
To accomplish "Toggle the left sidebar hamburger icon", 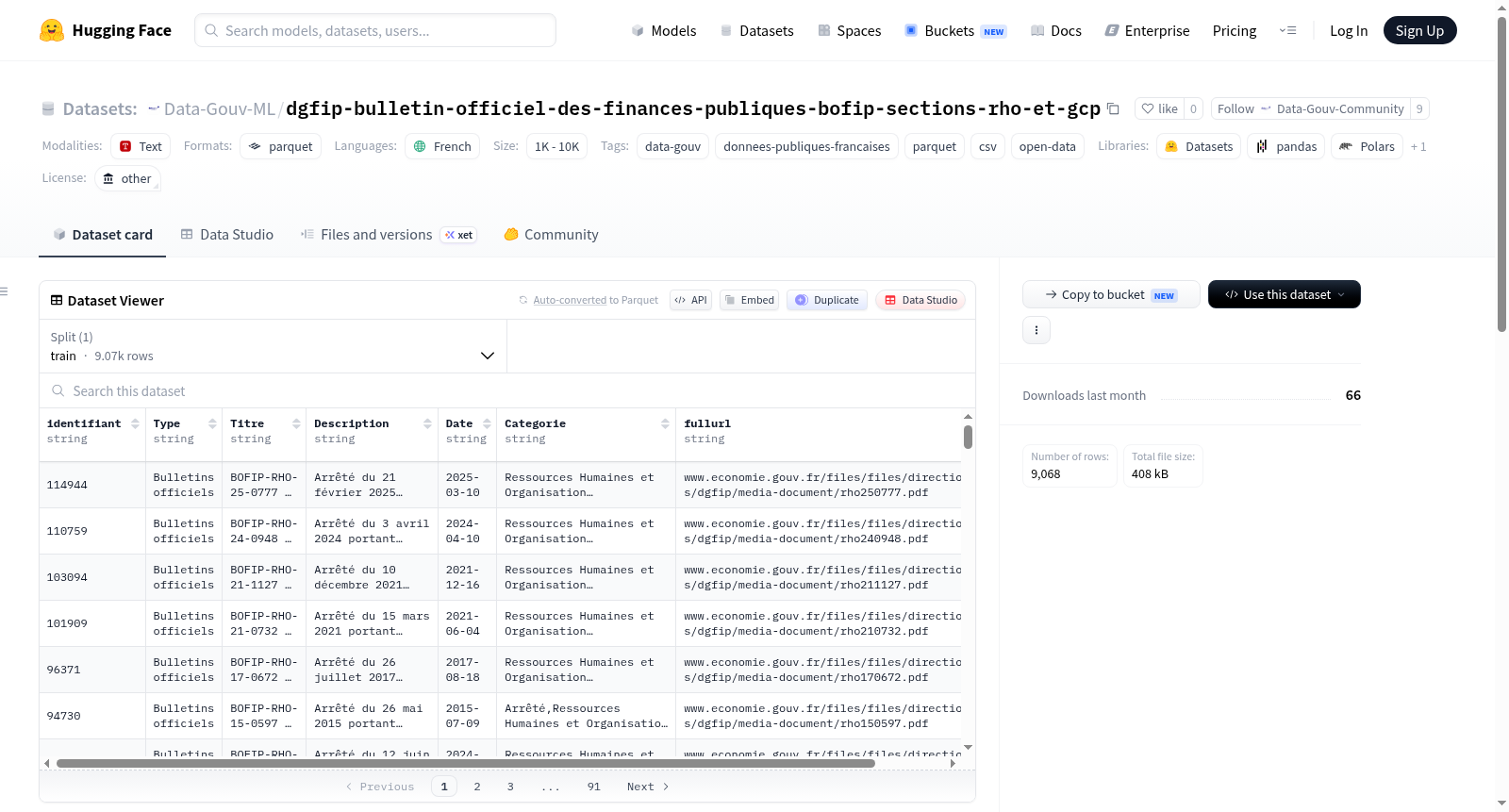I will [x=4, y=291].
